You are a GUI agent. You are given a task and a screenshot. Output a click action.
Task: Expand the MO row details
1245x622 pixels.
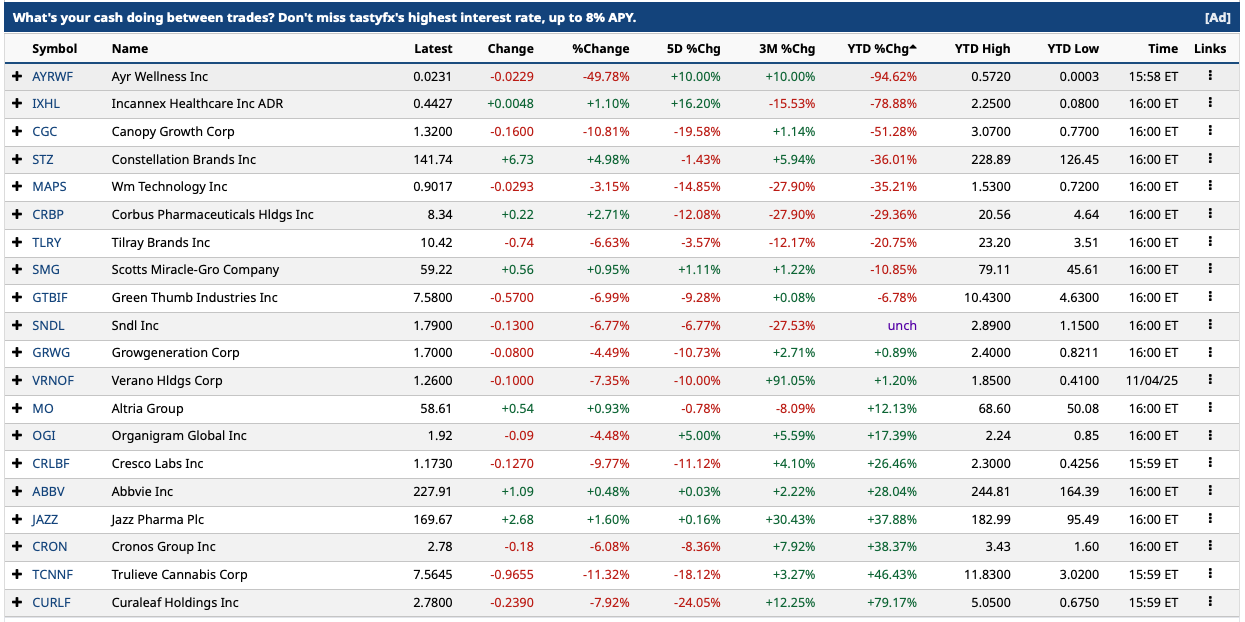coord(17,408)
